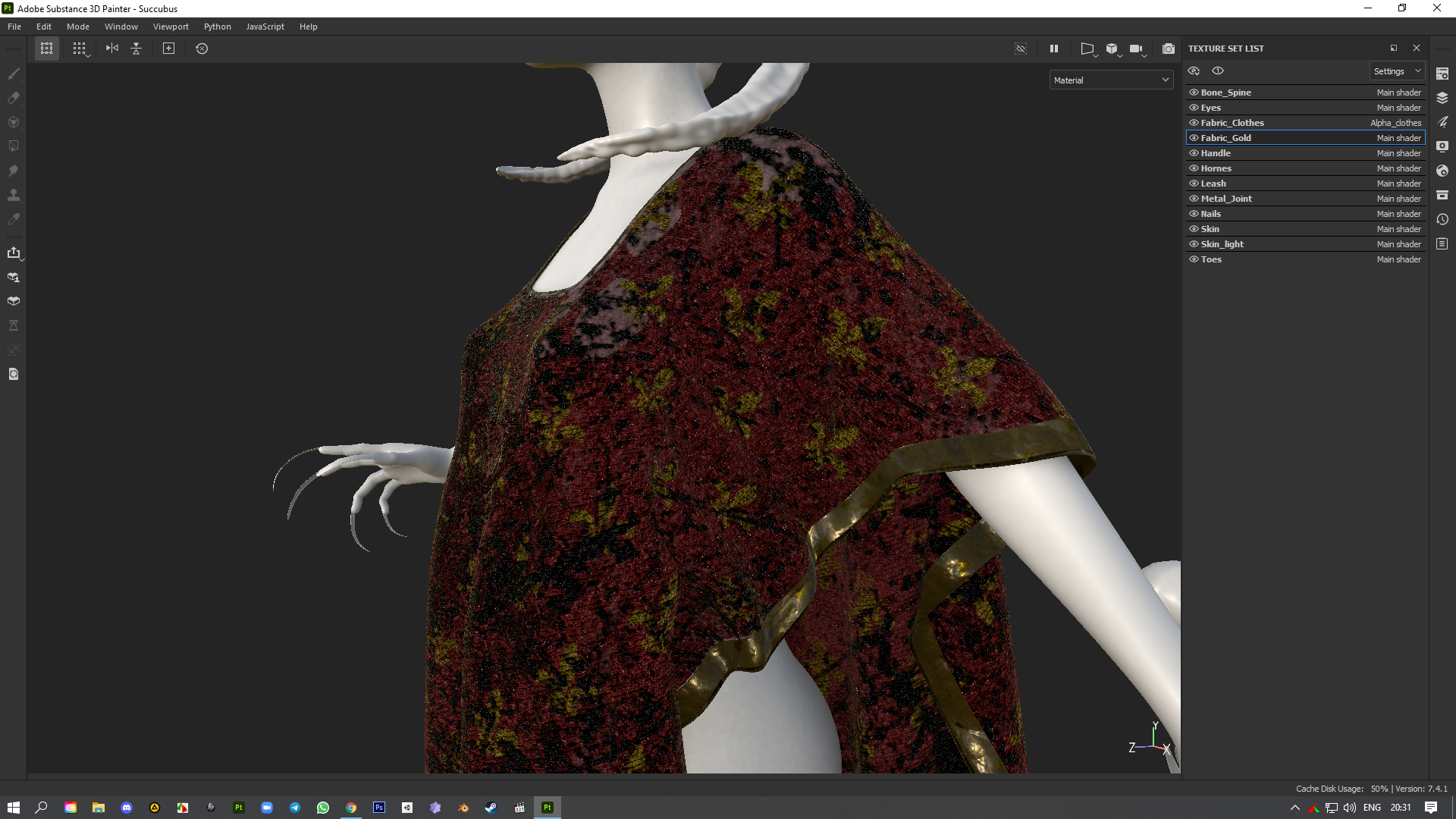Open the Bake mesh maps mode

tap(14, 301)
